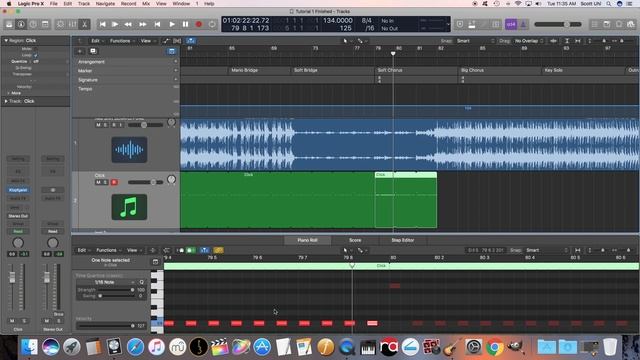Screen dimensions: 640x360
Task: Open the Piano Roll Functions menu
Action: [108, 250]
